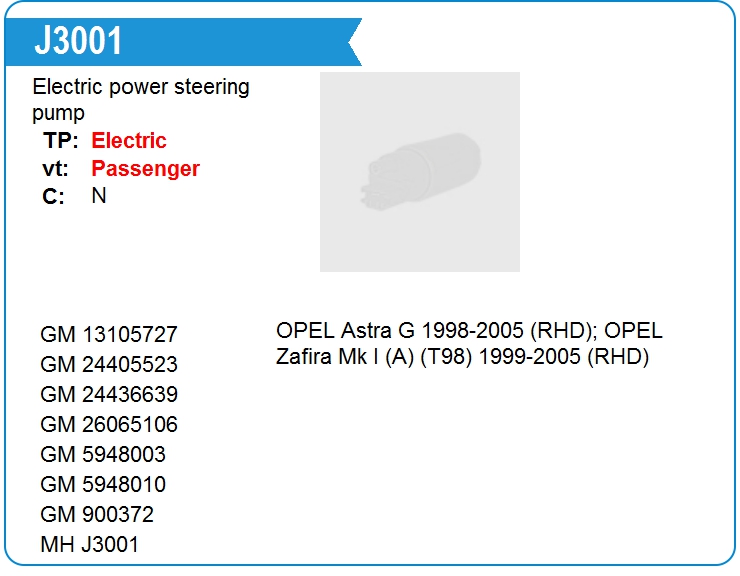Click the GM 24405523 reference number
The image size is (740, 576).
[x=109, y=364]
